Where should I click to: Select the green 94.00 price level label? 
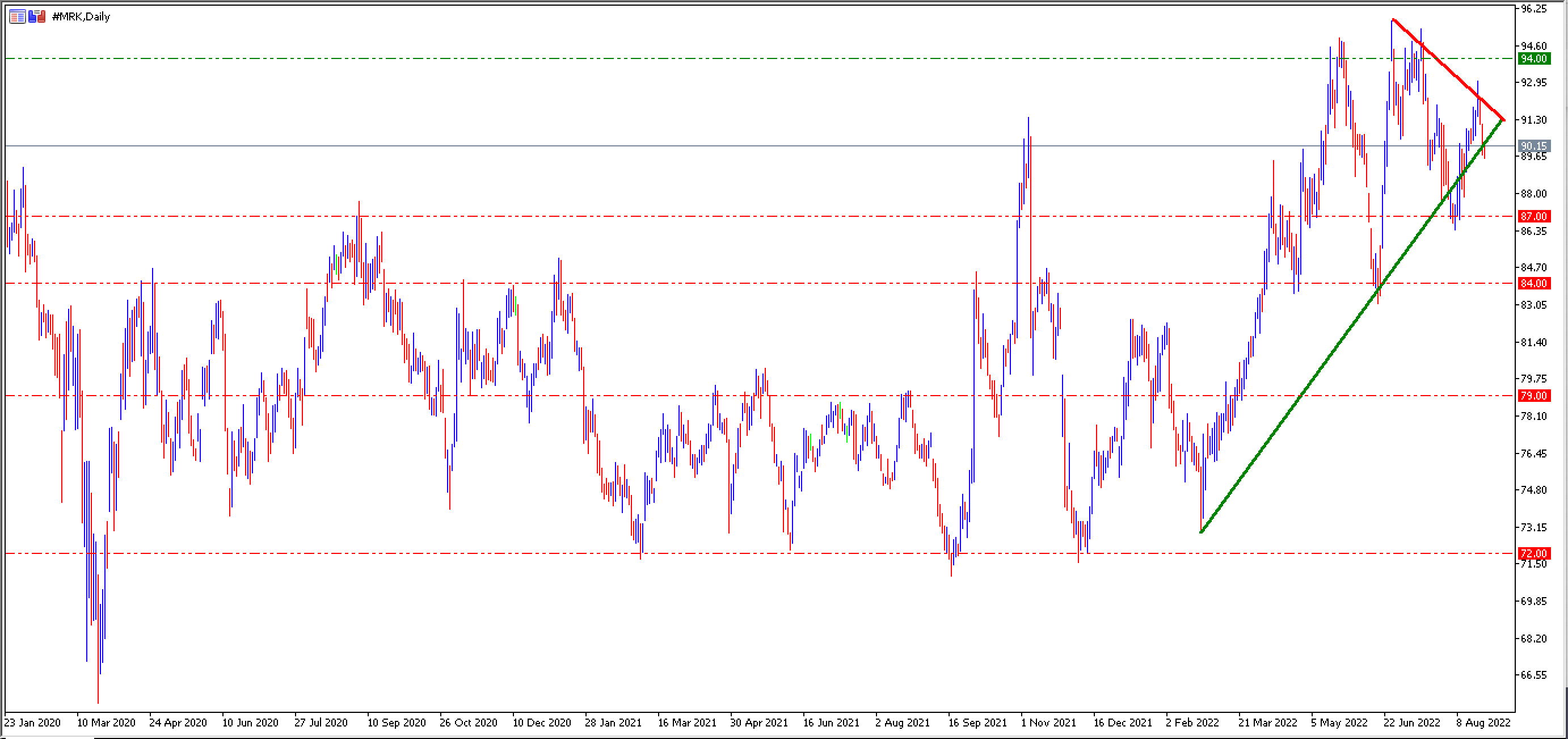tap(1533, 58)
